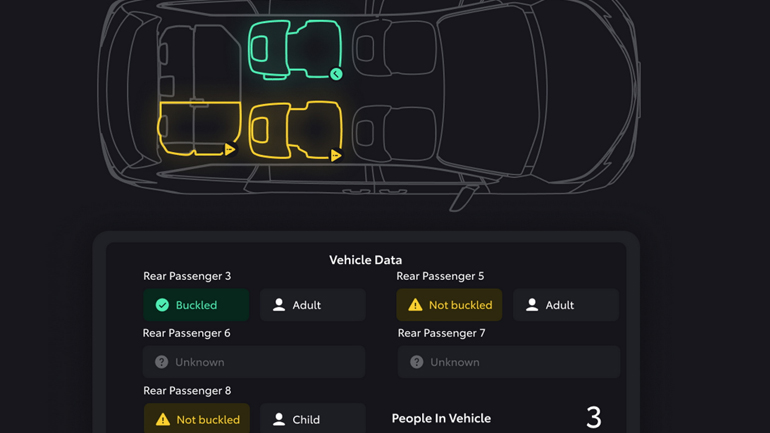
Task: Click the warning icon for Rear Passenger 5
Action: (x=415, y=305)
